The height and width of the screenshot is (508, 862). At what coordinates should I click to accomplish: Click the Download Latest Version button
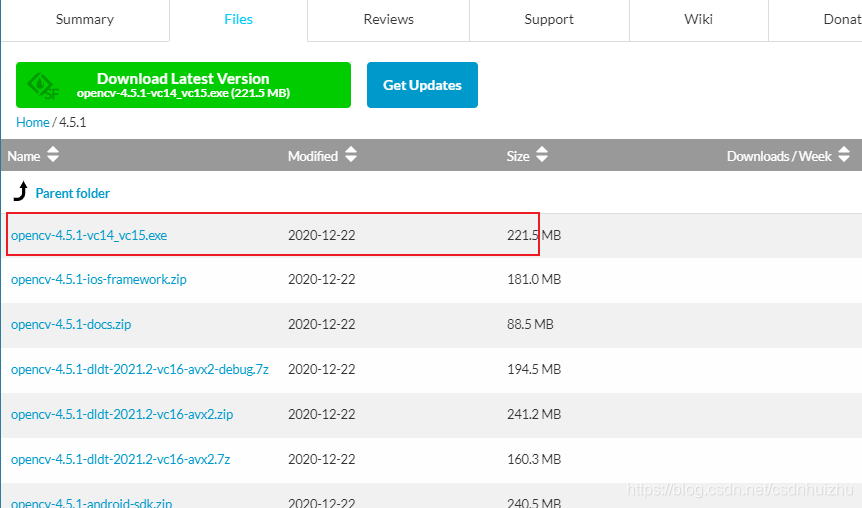pyautogui.click(x=183, y=85)
